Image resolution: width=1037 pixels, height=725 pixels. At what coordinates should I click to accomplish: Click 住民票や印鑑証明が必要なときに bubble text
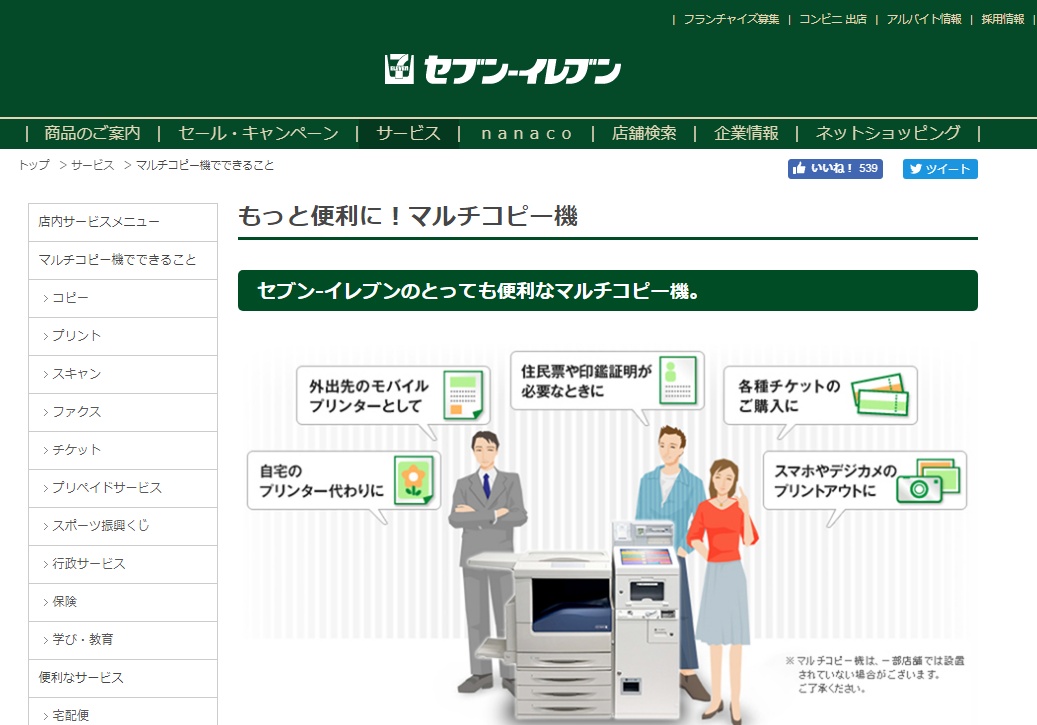coord(586,381)
